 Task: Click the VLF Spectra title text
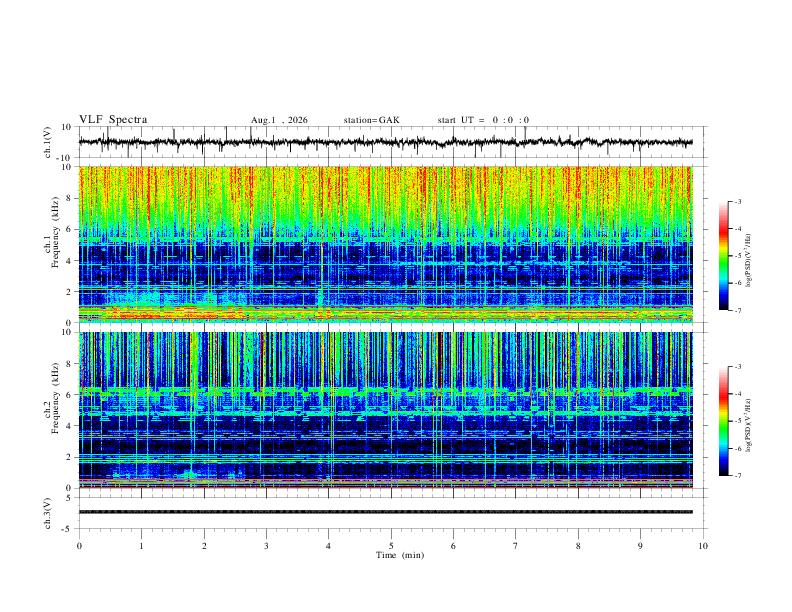point(113,120)
